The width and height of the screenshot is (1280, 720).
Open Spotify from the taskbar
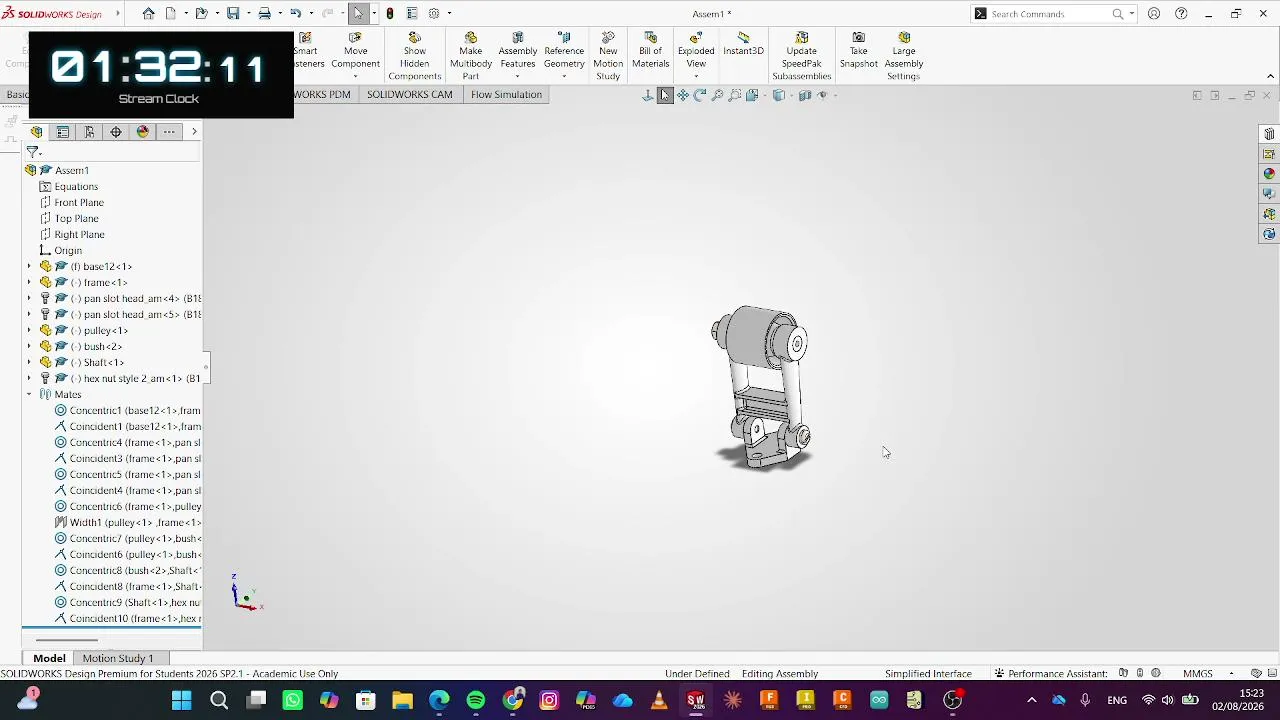click(476, 700)
